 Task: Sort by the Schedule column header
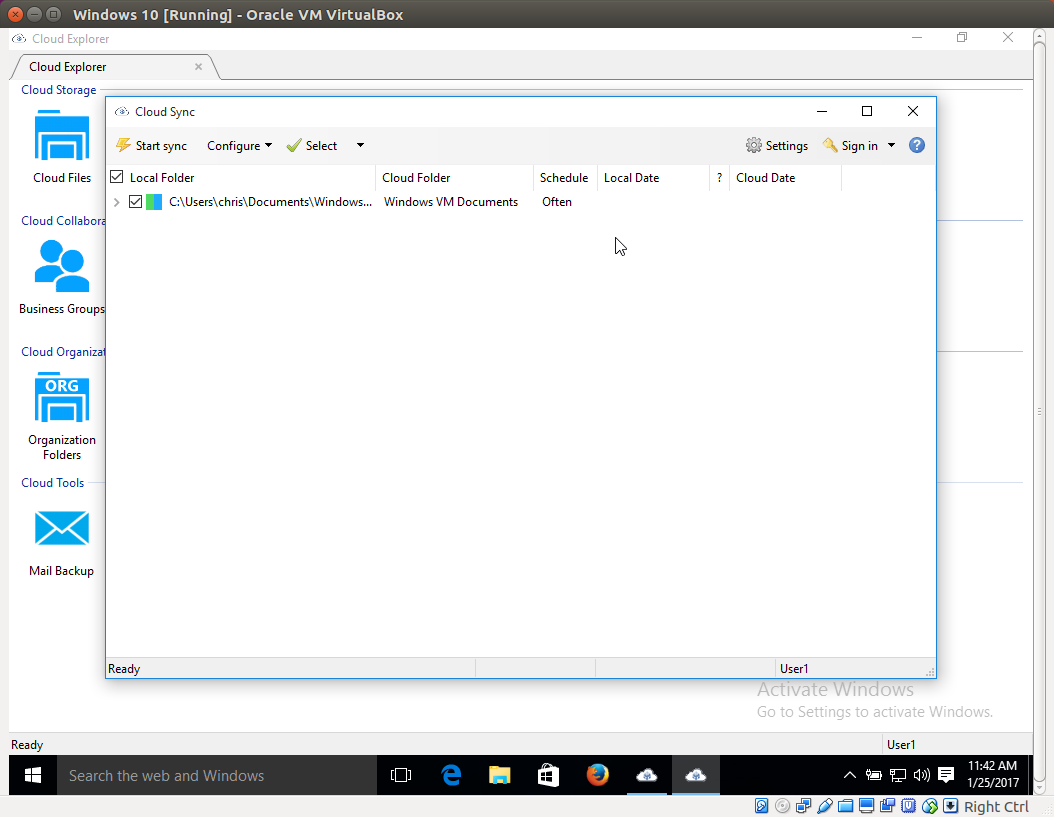click(x=565, y=178)
